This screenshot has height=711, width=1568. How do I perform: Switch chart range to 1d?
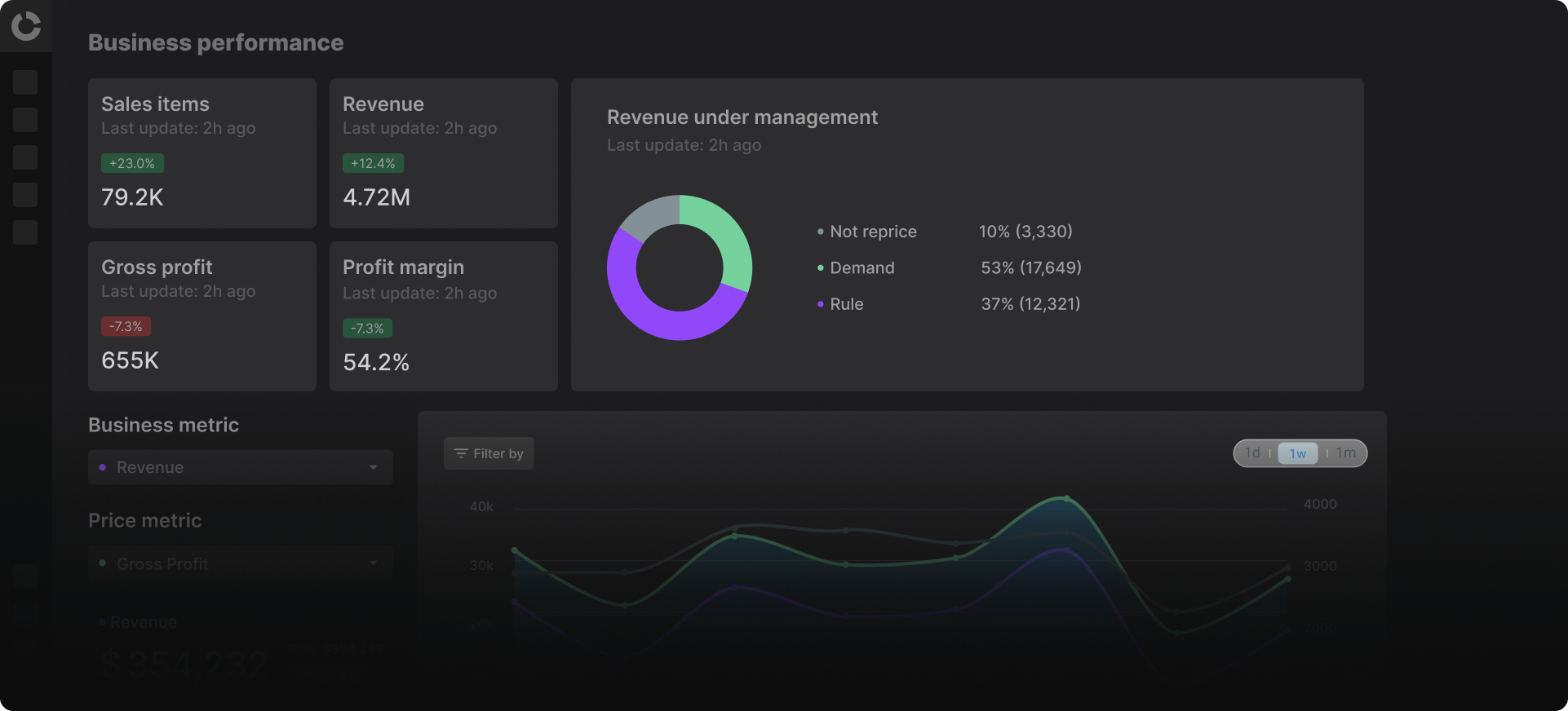[1252, 453]
